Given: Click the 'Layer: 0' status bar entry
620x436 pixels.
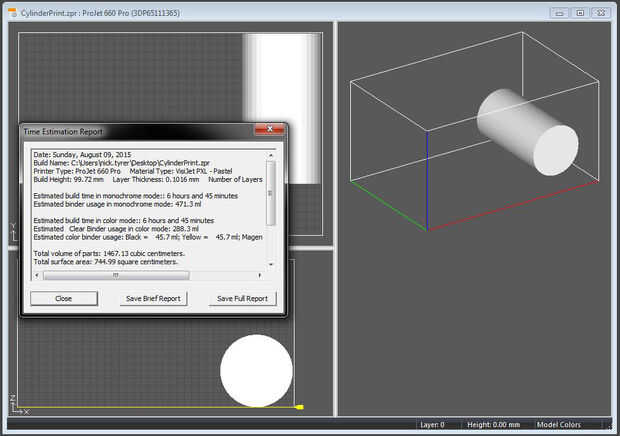Looking at the screenshot, I should [432, 425].
